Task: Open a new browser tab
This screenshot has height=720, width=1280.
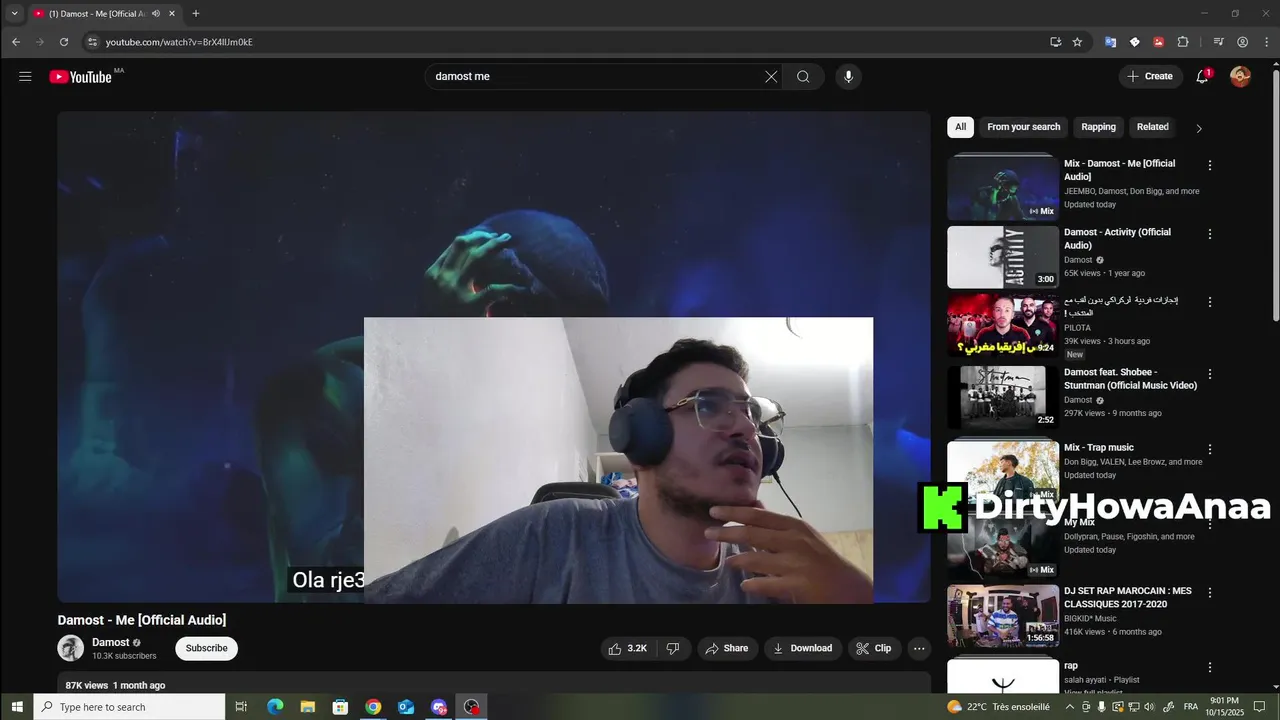Action: (x=195, y=14)
